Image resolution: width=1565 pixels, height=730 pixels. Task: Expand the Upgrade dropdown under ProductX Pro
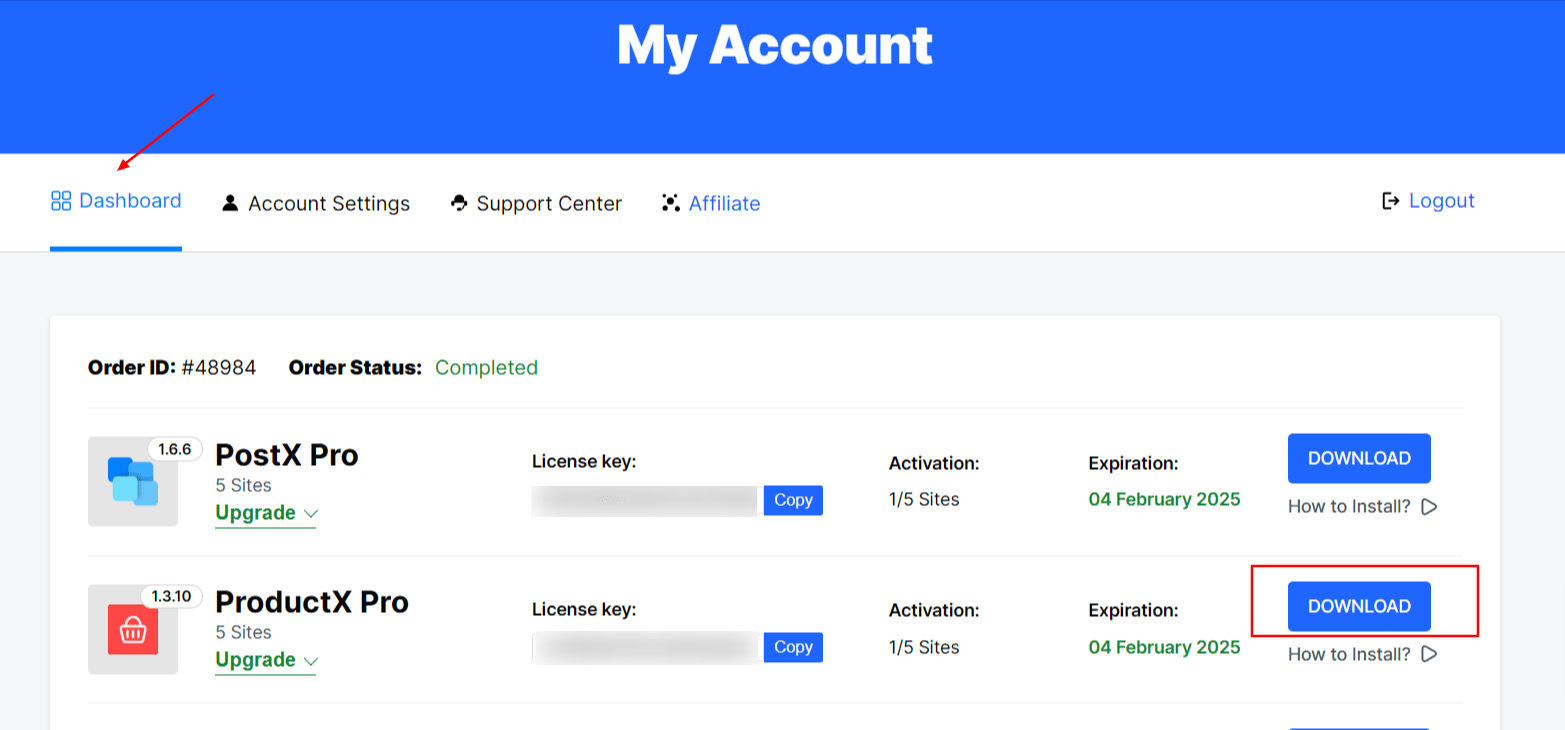(265, 659)
